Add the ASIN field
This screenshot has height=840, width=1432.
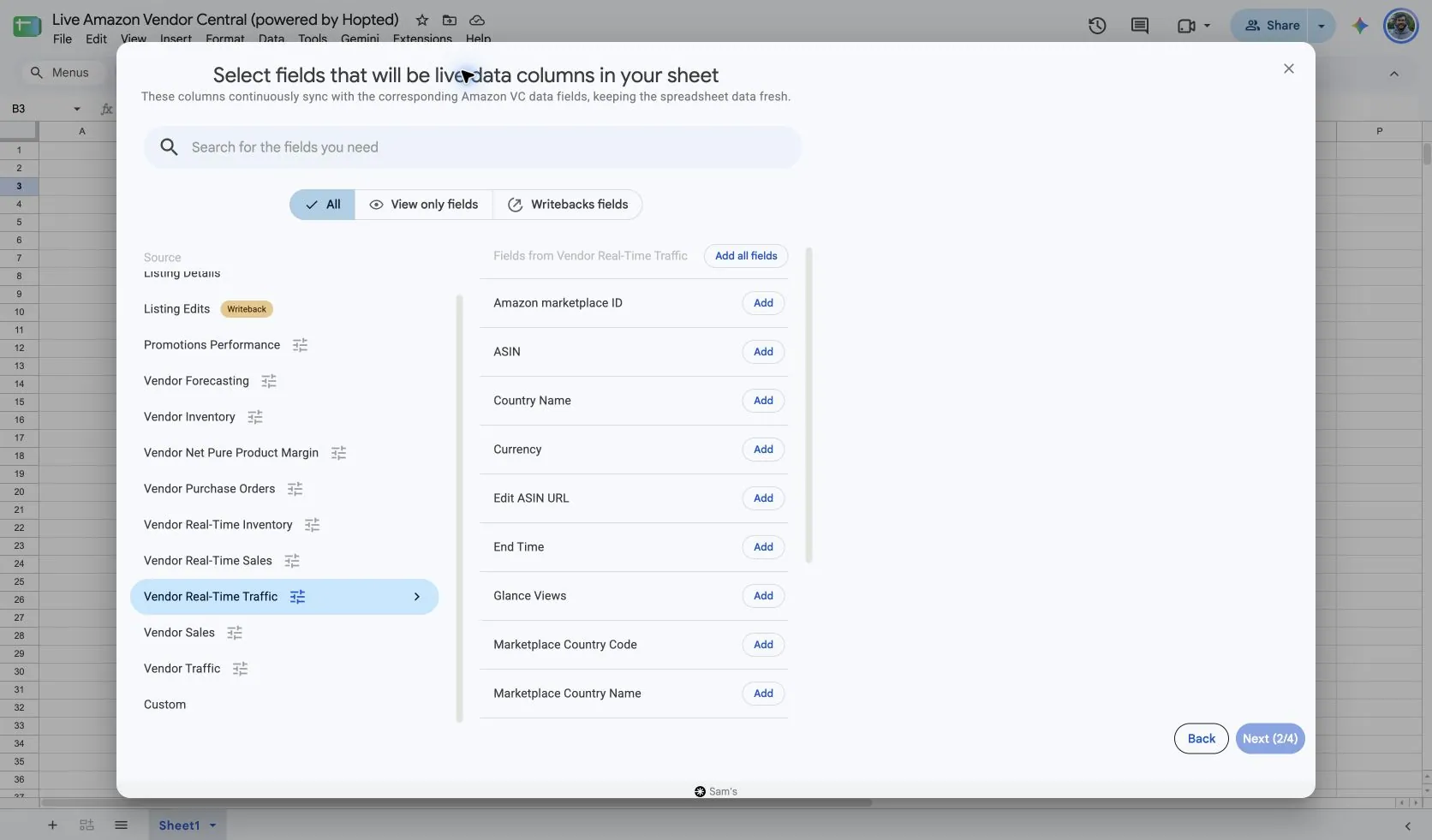763,352
